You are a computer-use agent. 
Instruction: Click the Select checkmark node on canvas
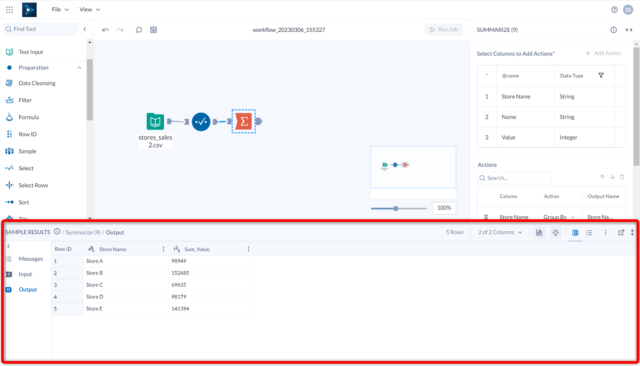click(x=201, y=122)
